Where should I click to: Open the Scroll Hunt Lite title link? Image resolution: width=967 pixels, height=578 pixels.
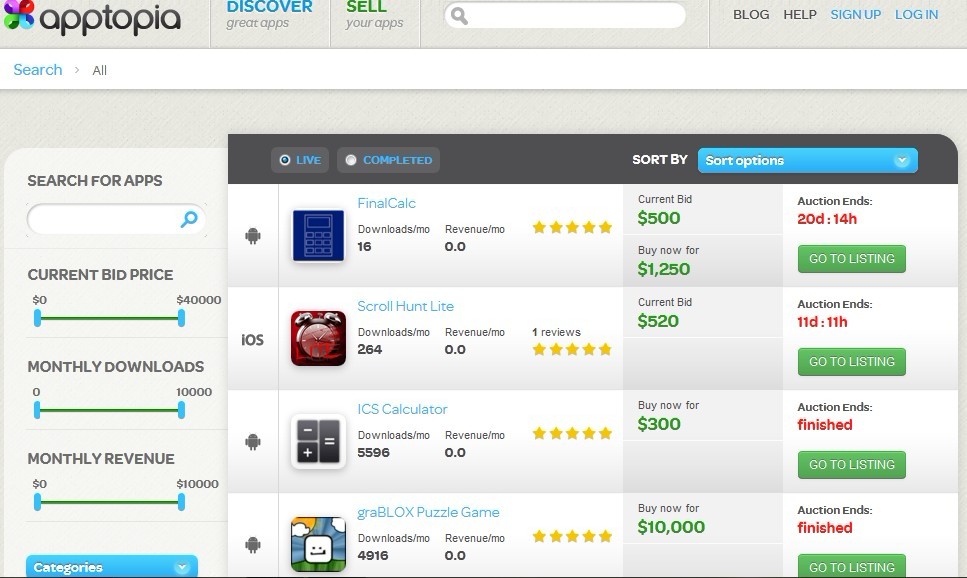(x=405, y=307)
